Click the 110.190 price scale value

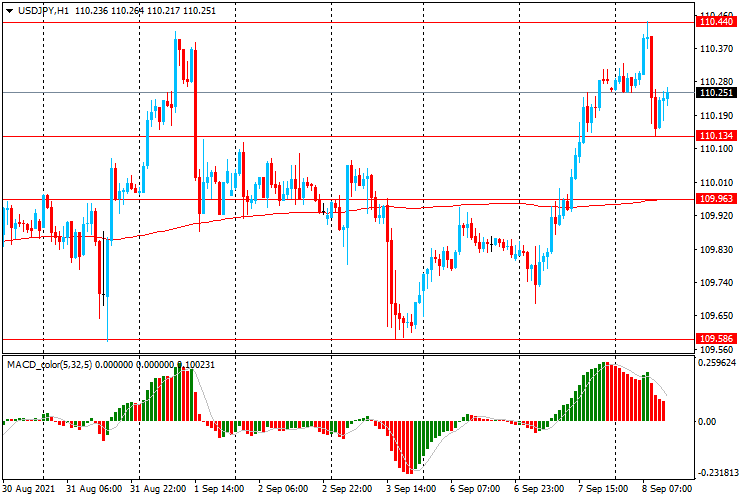[716, 116]
